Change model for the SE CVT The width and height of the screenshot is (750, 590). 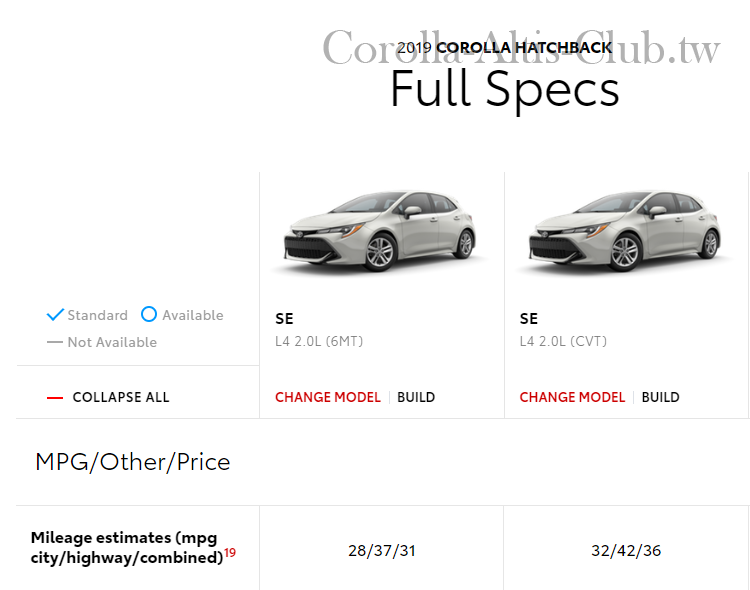pyautogui.click(x=572, y=397)
